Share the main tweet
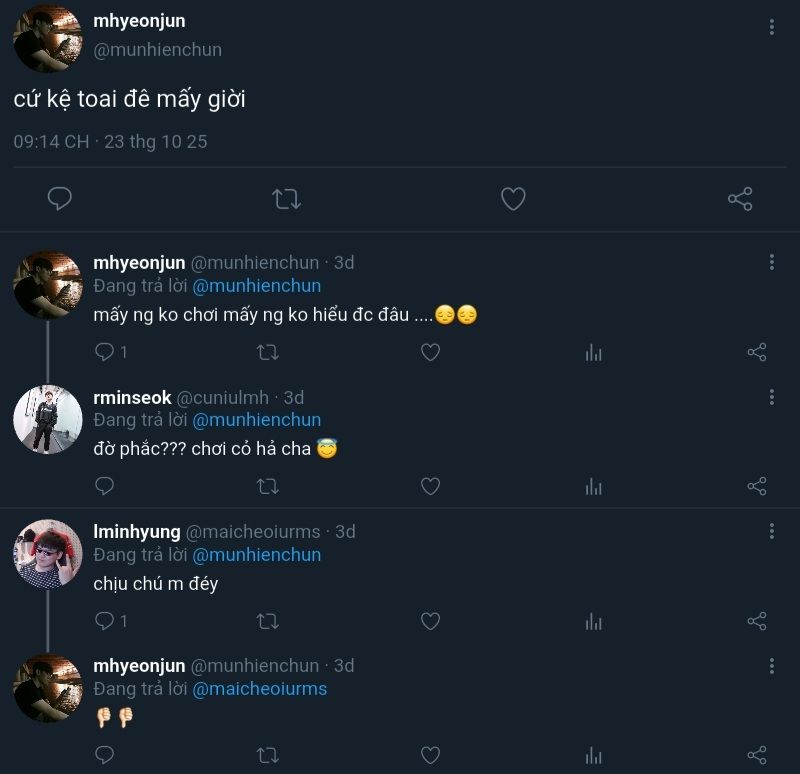The width and height of the screenshot is (800, 774). click(x=740, y=199)
